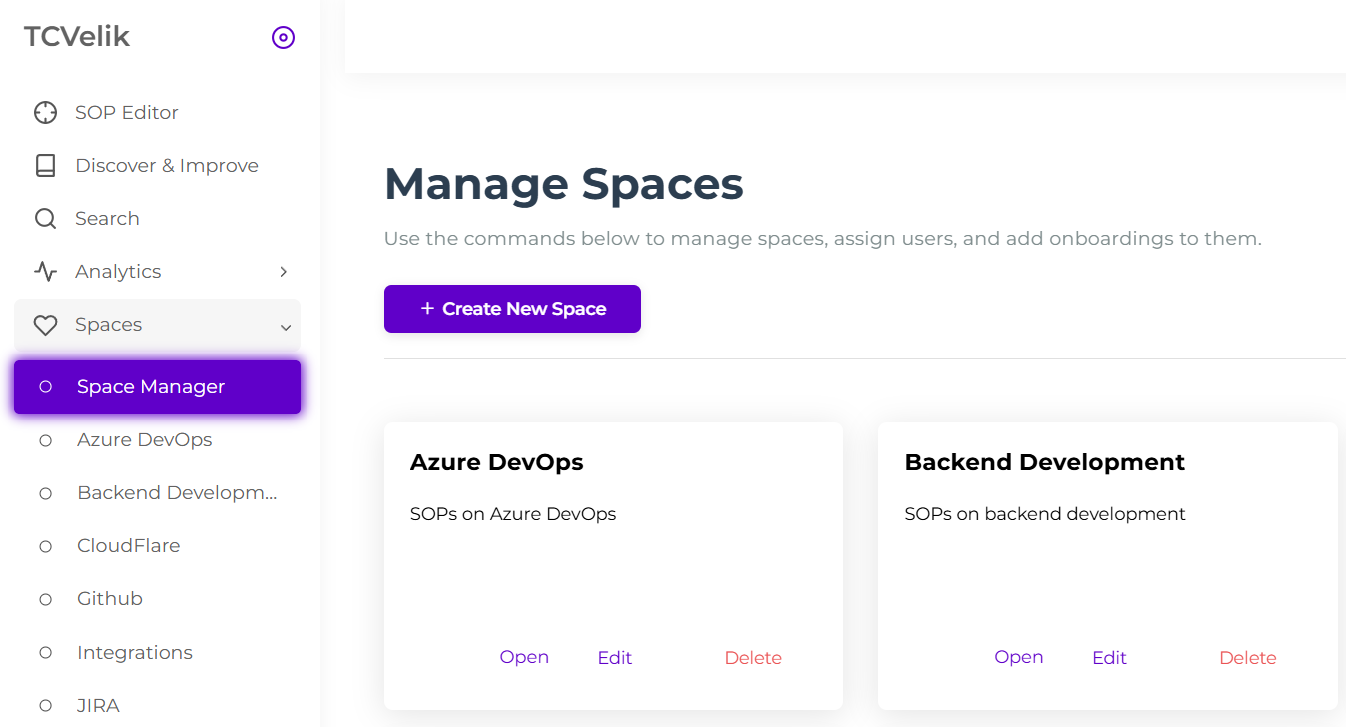
Task: Collapse the Spaces menu chevron
Action: pyautogui.click(x=286, y=327)
